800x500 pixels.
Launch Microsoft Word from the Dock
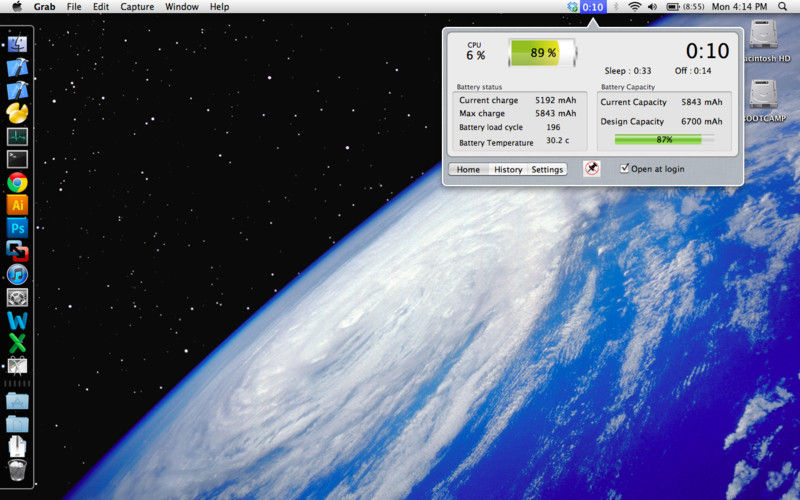pos(17,320)
